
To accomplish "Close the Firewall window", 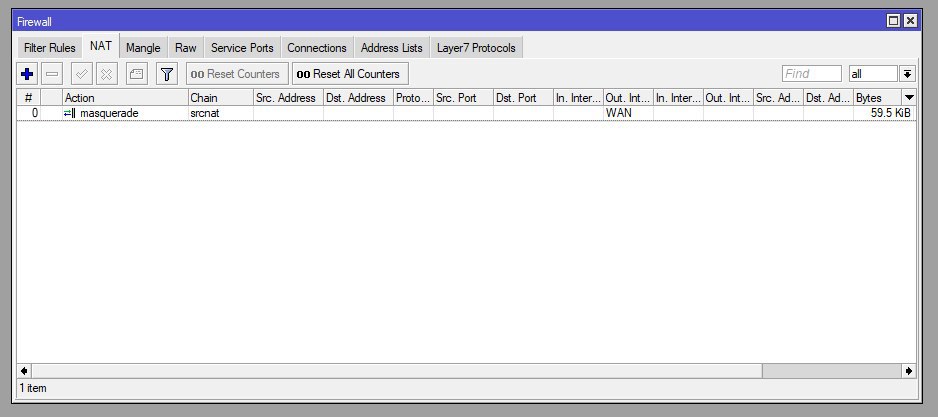I will [x=910, y=21].
